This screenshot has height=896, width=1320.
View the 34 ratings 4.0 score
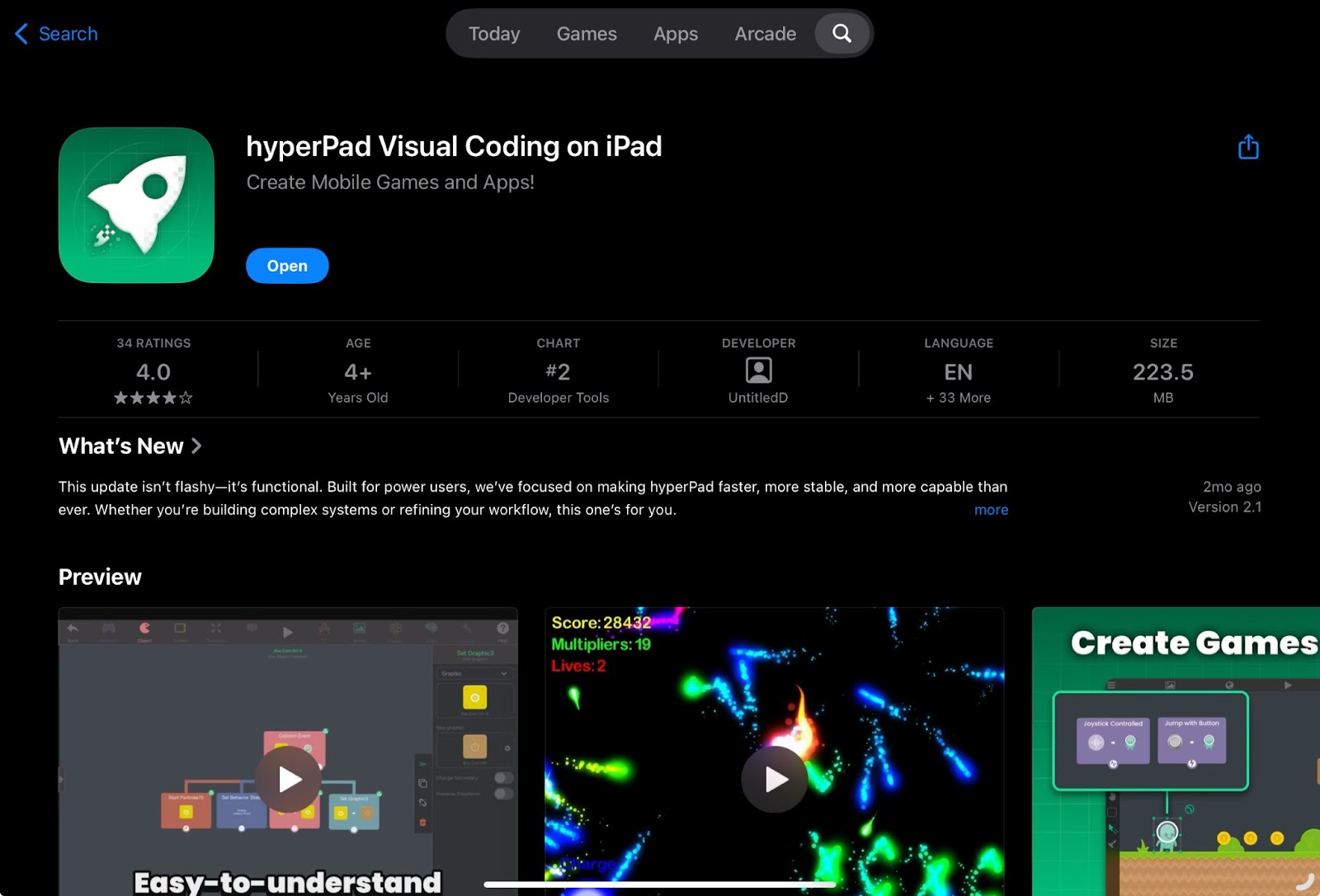tap(153, 371)
